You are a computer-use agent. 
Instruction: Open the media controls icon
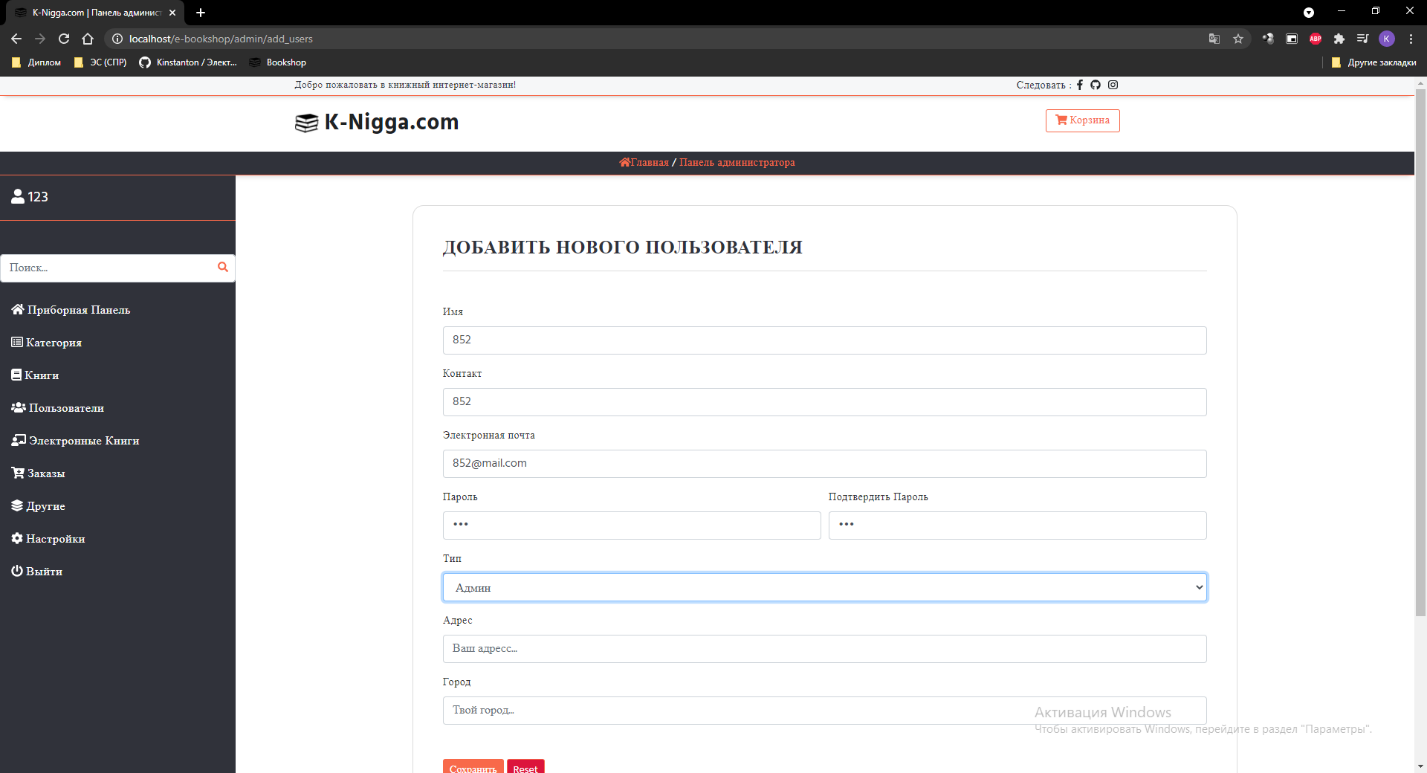point(1363,39)
